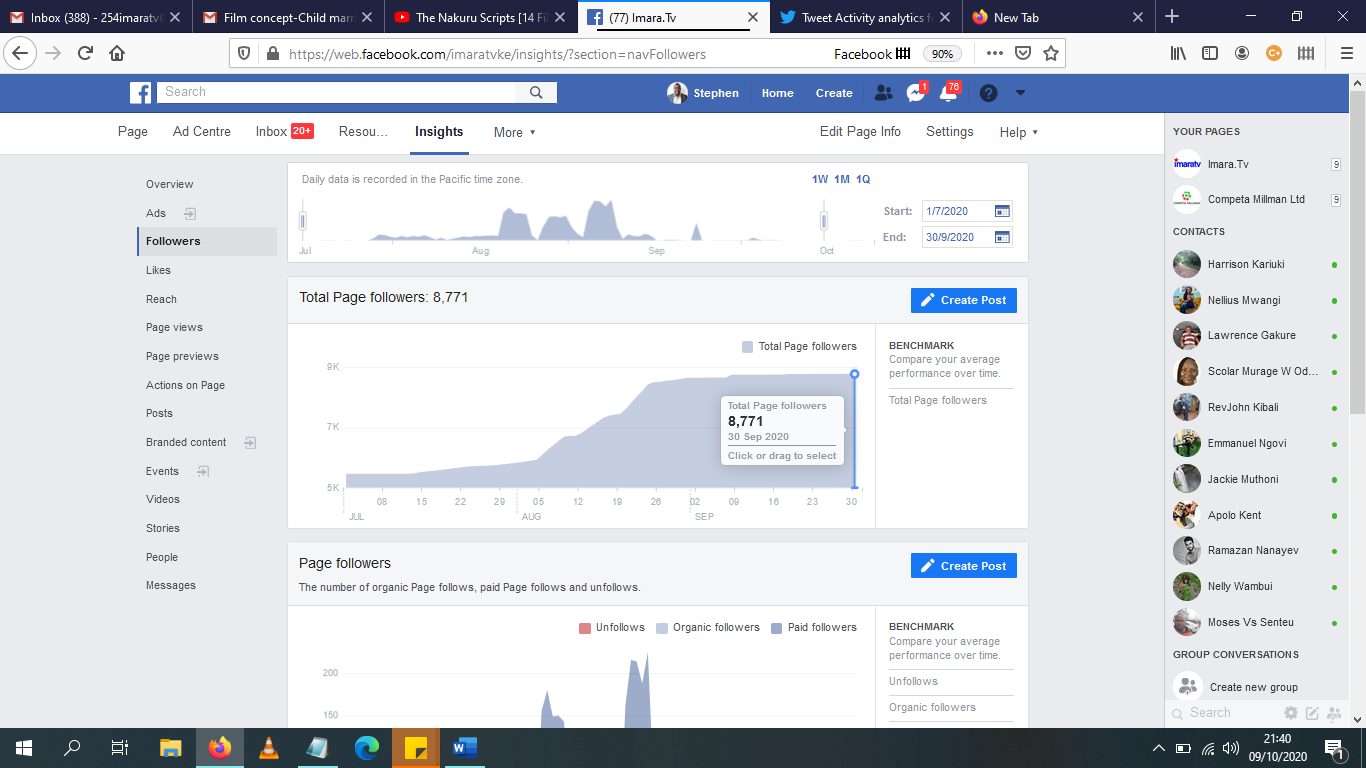Open Facebook Messenger icon in header
The width and height of the screenshot is (1366, 768).
click(915, 93)
